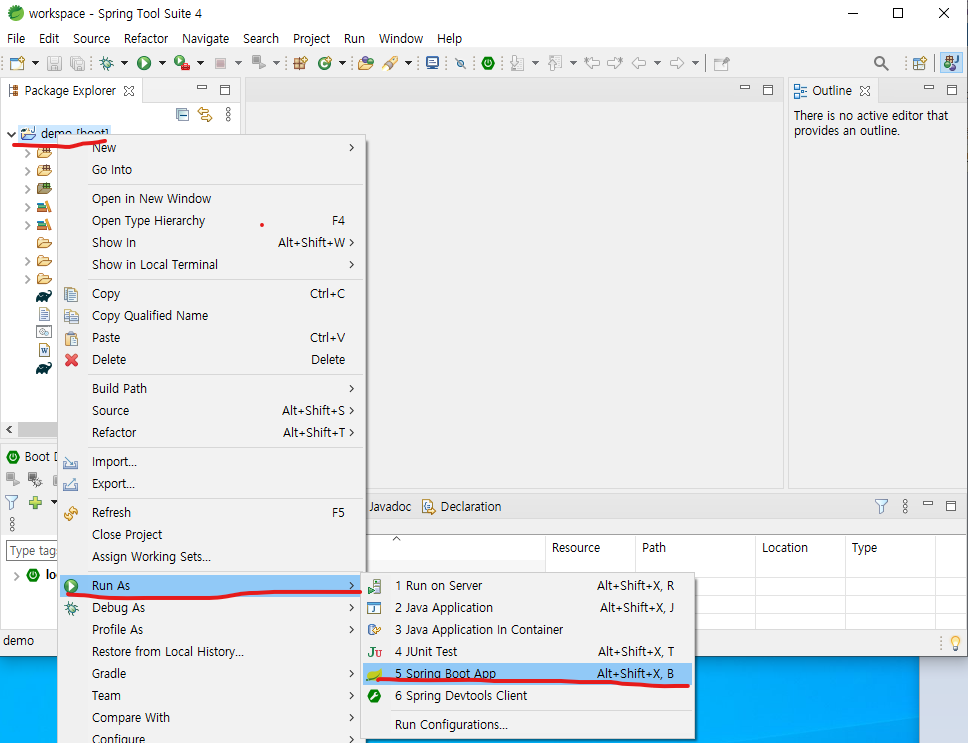Screen dimensions: 968x743
Task: Click Delete in context menu
Action: 211,360
